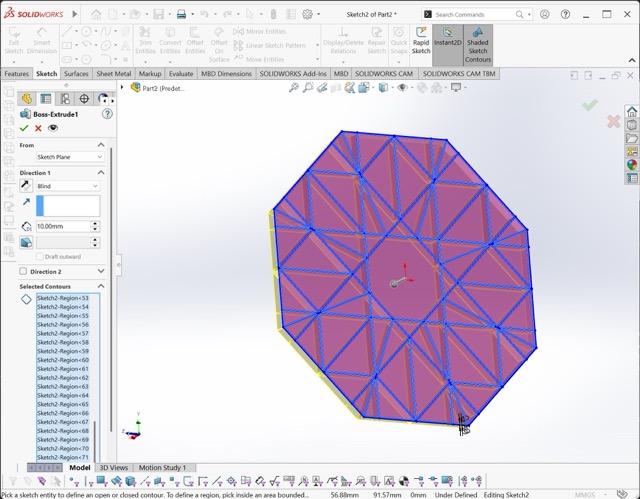
Task: Expand the SOLIDWORKS menu arrow
Action: (75, 14)
